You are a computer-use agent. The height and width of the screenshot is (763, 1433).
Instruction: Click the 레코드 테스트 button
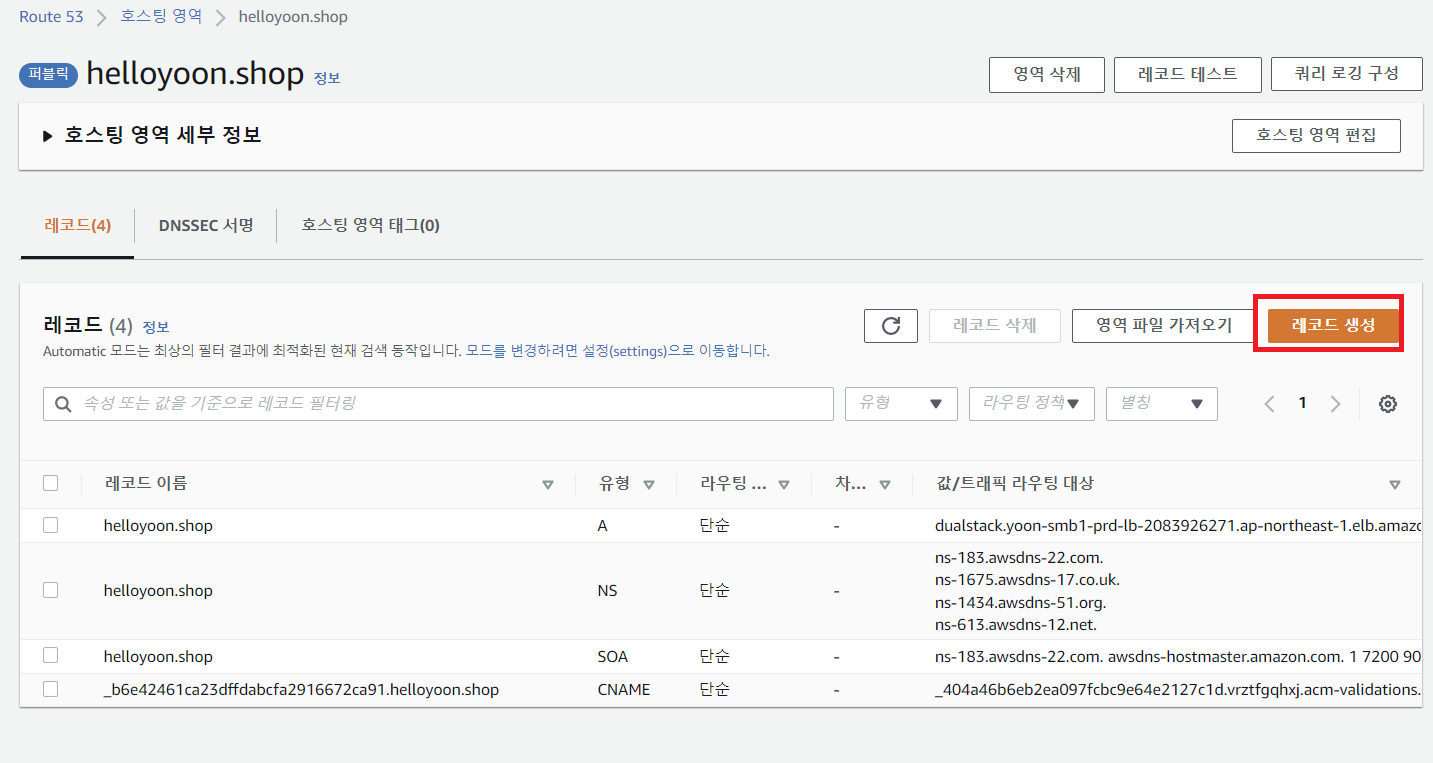[1188, 75]
